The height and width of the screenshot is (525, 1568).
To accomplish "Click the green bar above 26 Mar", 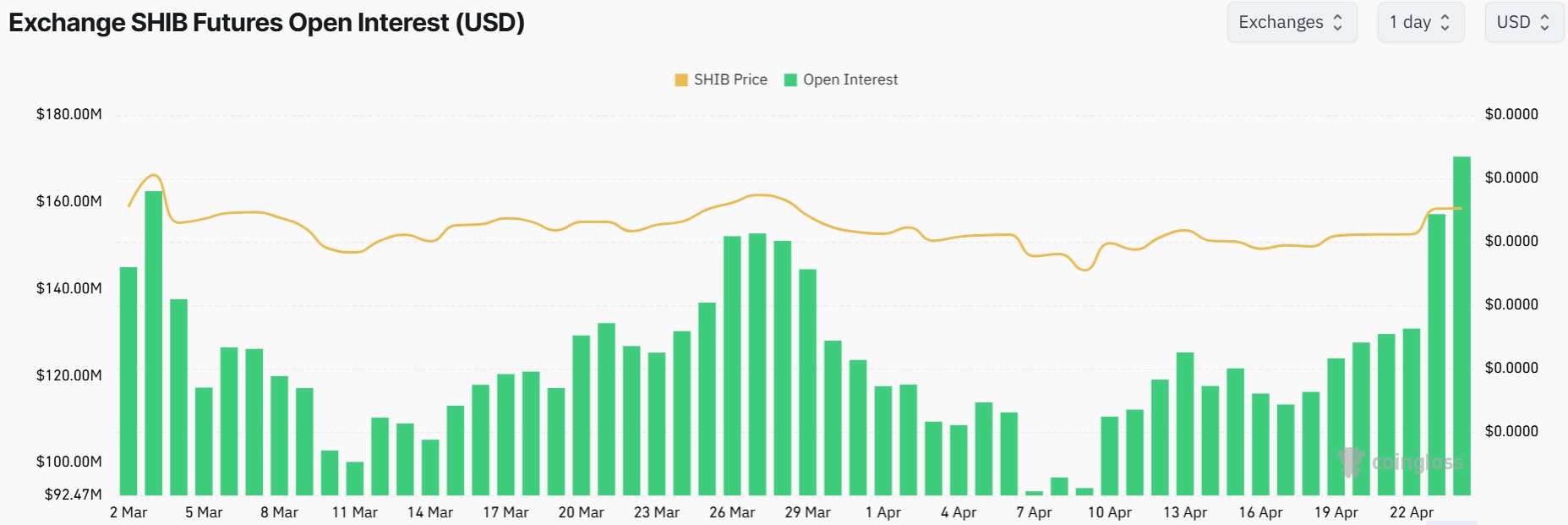I will click(x=732, y=365).
